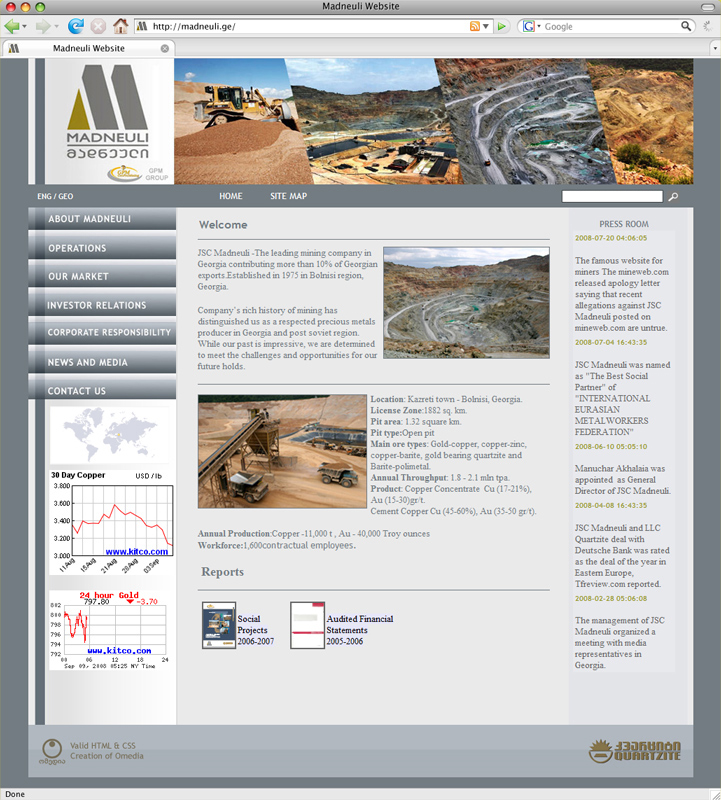Click the site search input field
721x800 pixels.
[612, 196]
